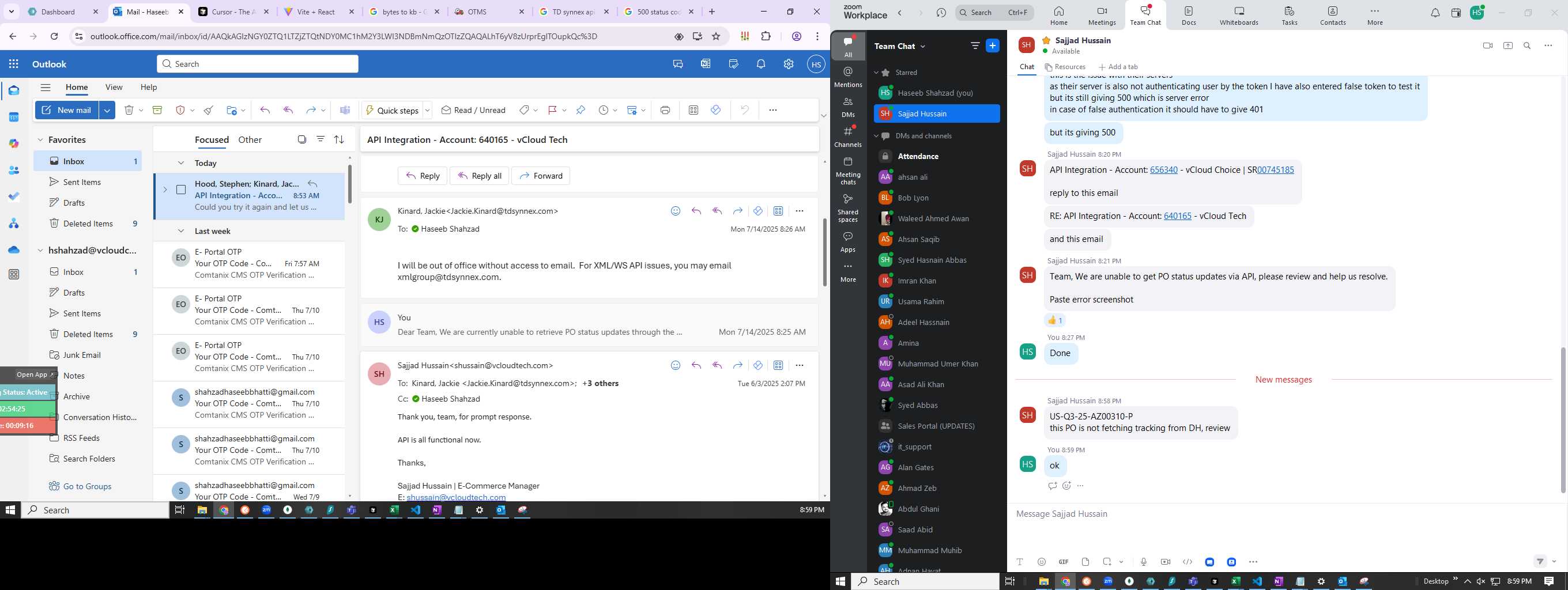The height and width of the screenshot is (590, 1568).
Task: Open more actions on Kinard Jackie message
Action: click(799, 211)
